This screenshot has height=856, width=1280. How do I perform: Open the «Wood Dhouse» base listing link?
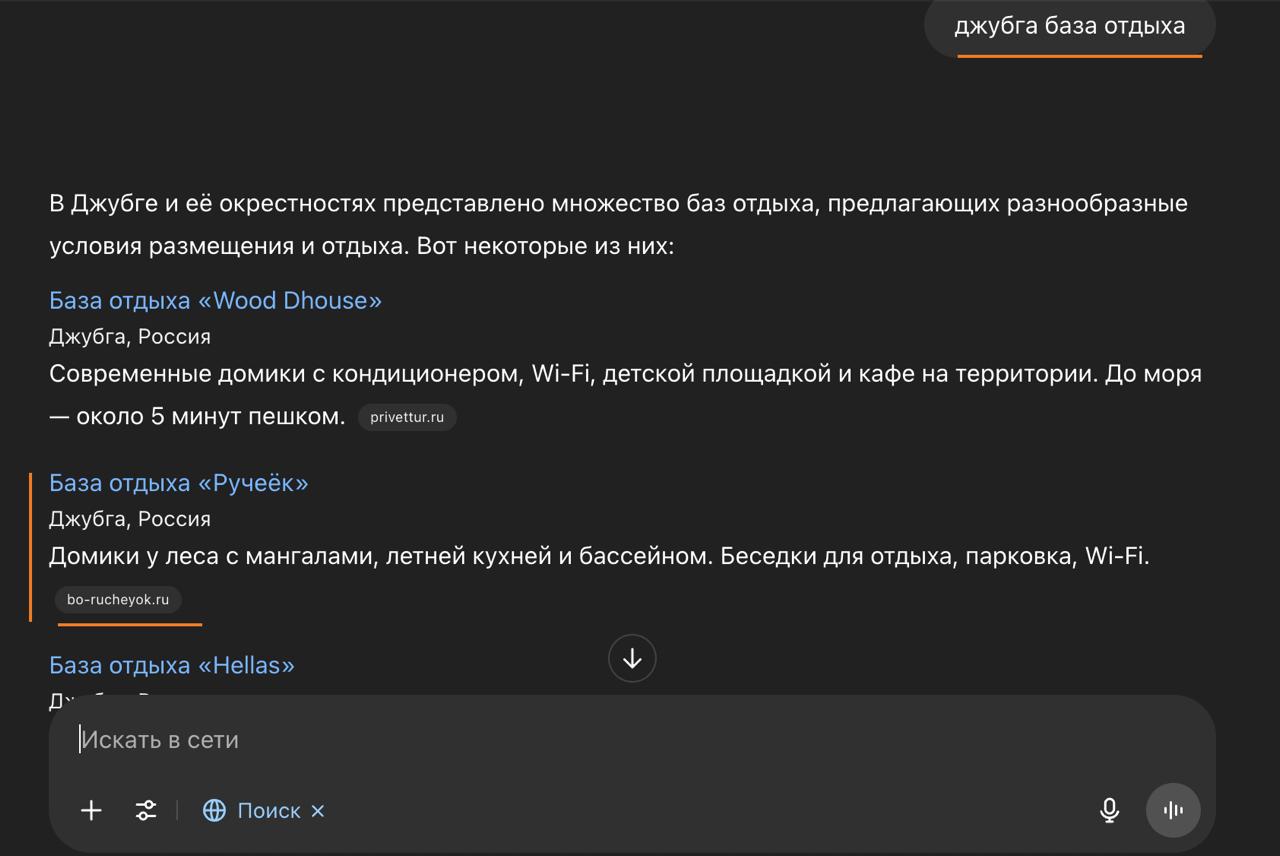point(214,300)
